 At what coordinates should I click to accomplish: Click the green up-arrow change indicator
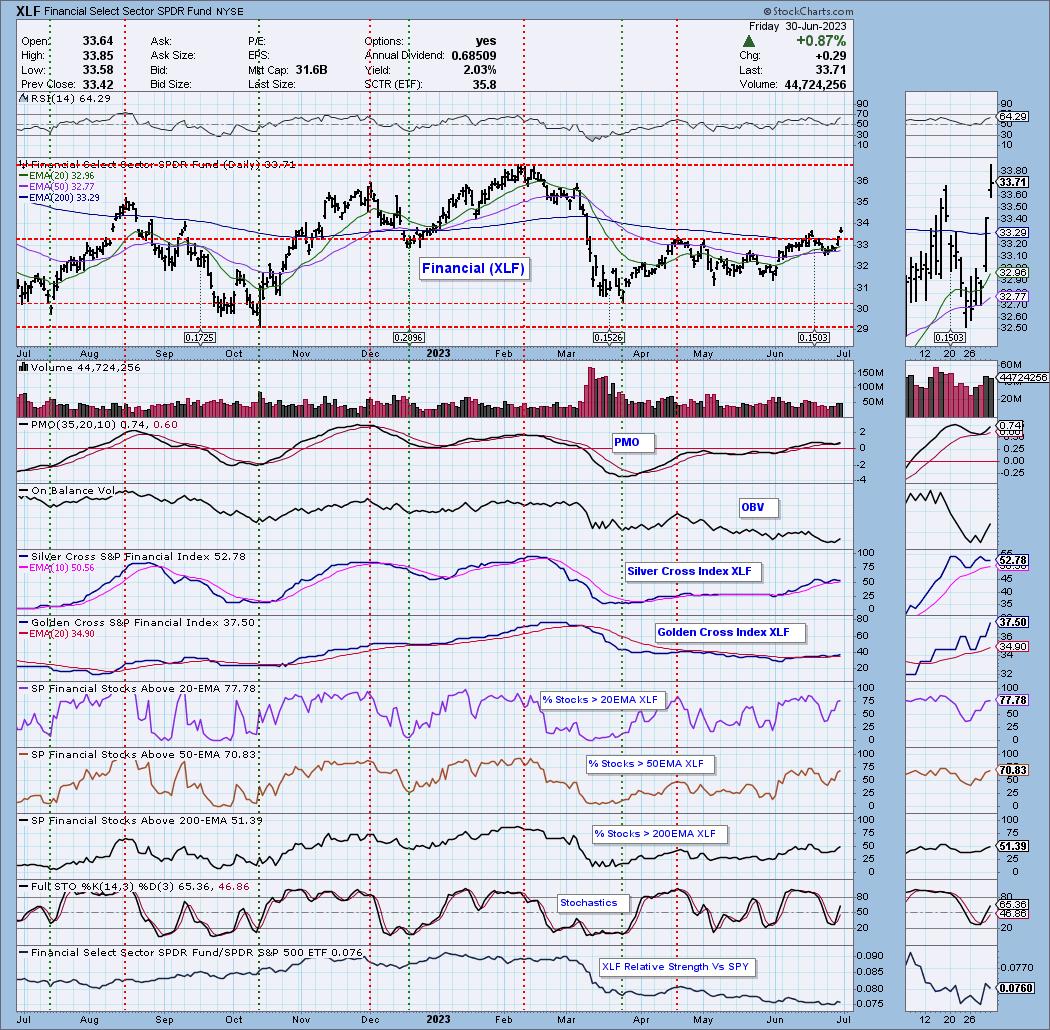[750, 42]
